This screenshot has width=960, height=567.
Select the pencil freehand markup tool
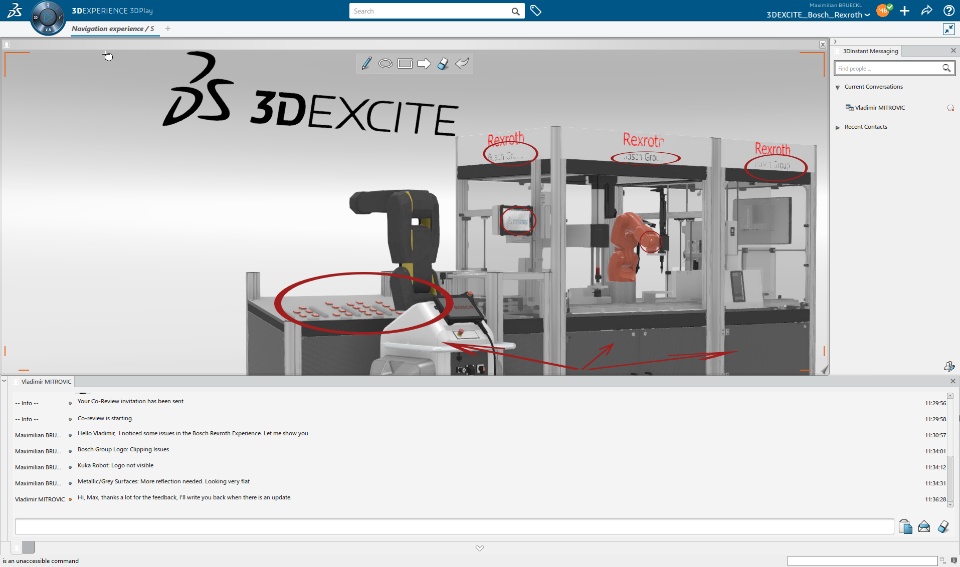pos(366,64)
